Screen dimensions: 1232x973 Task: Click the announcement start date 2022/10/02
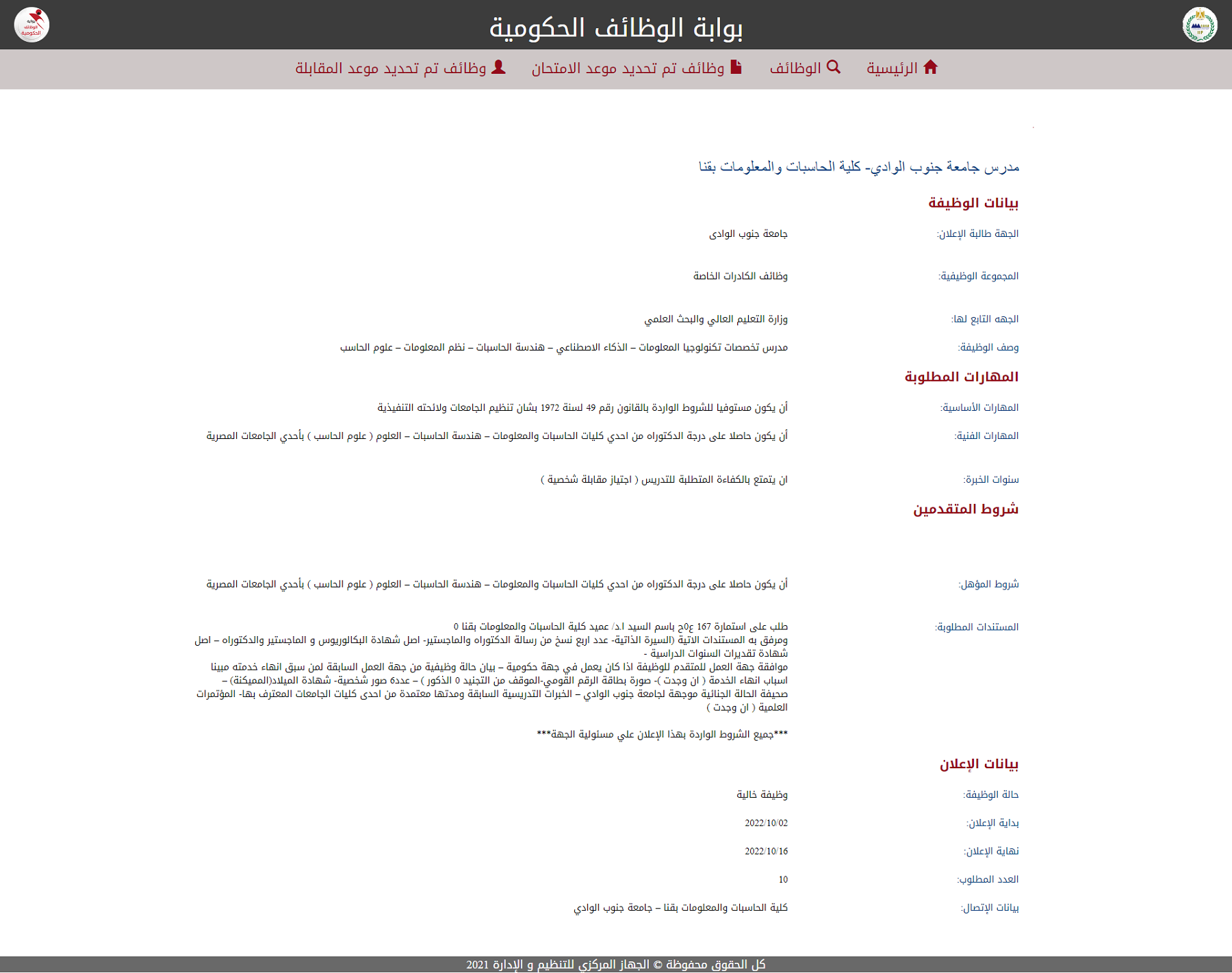[x=766, y=823]
